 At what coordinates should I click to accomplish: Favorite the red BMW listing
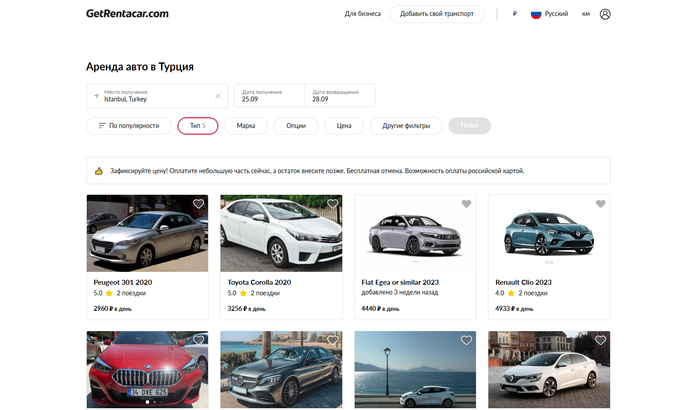point(198,341)
